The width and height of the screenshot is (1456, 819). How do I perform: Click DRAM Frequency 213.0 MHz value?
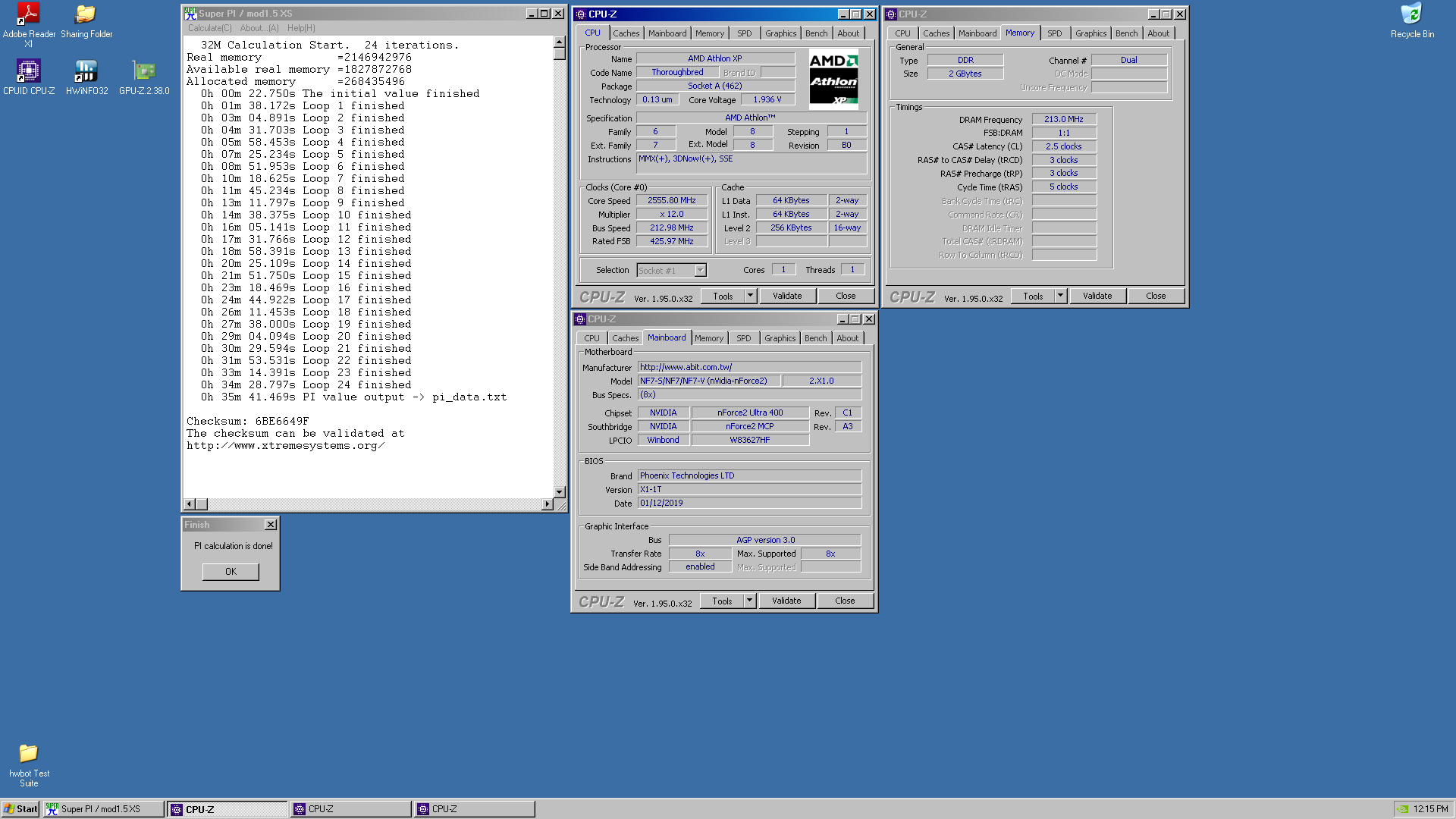click(1064, 119)
